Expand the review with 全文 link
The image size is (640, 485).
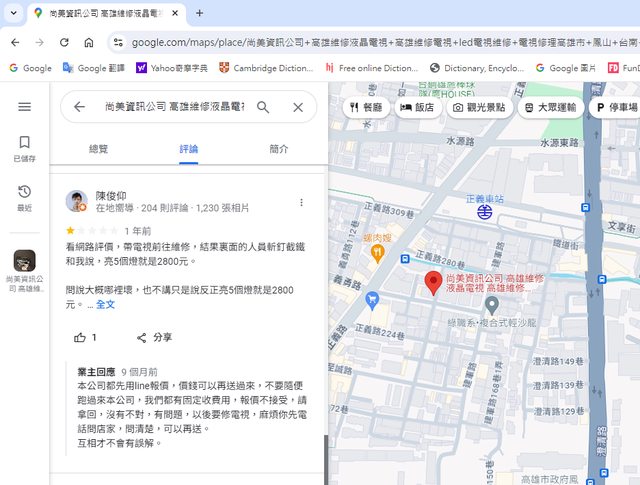click(105, 304)
